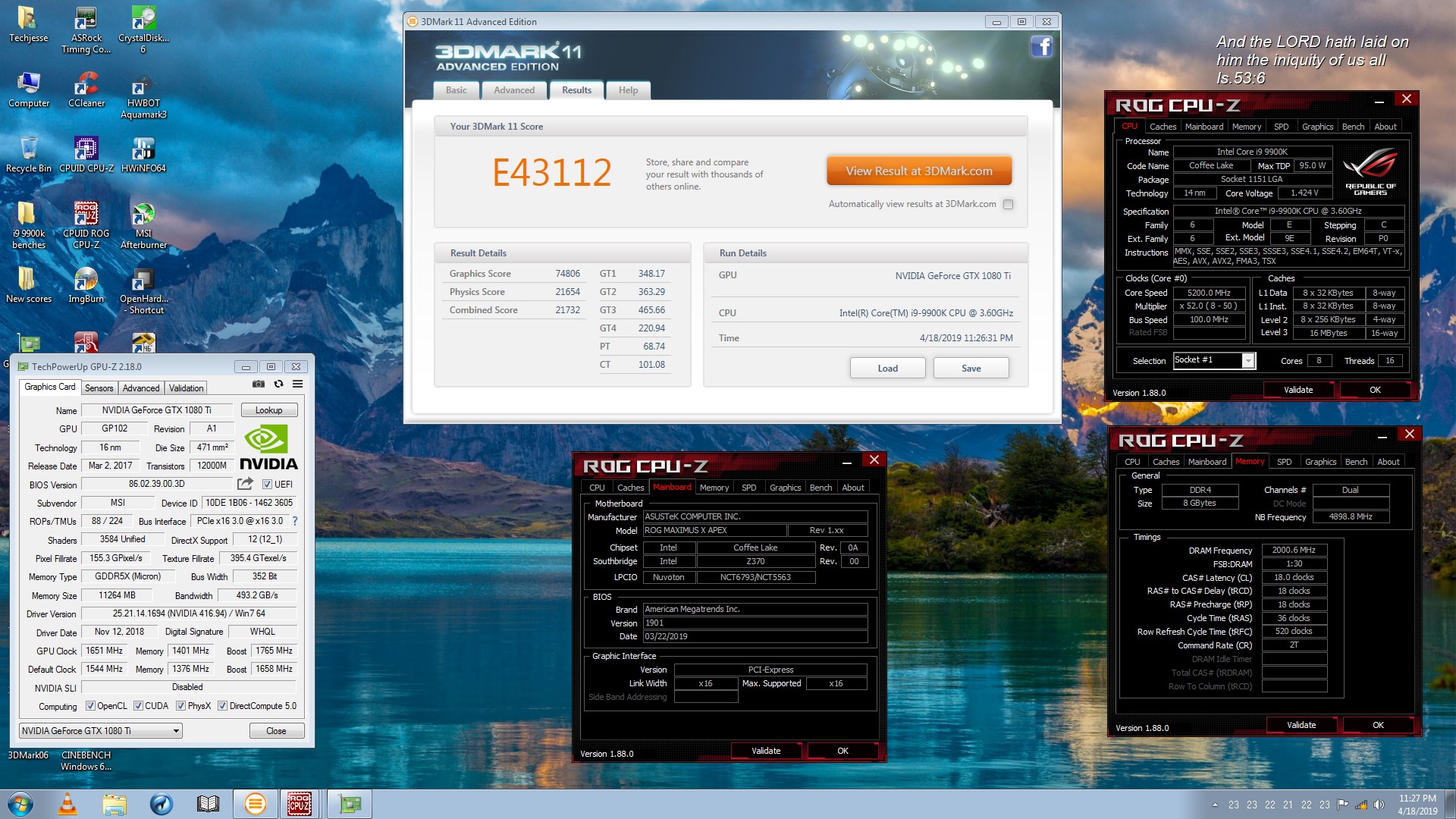
Task: Switch to Basic tab in 3DMark 11
Action: (457, 90)
